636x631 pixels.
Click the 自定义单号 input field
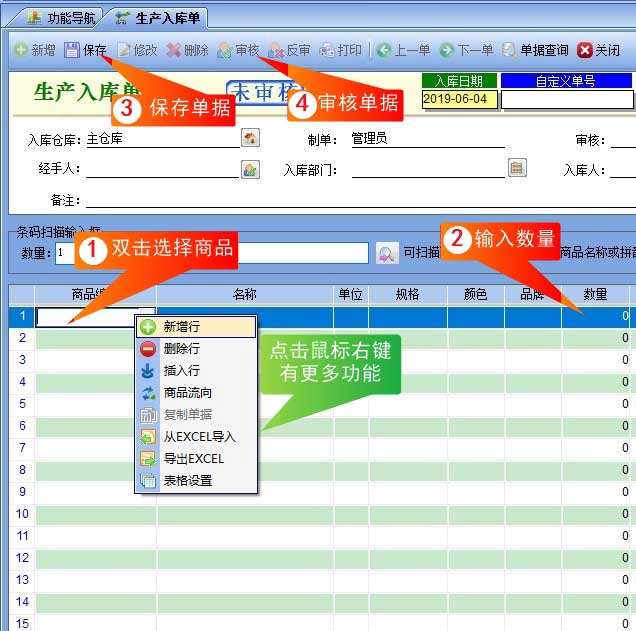click(x=567, y=99)
